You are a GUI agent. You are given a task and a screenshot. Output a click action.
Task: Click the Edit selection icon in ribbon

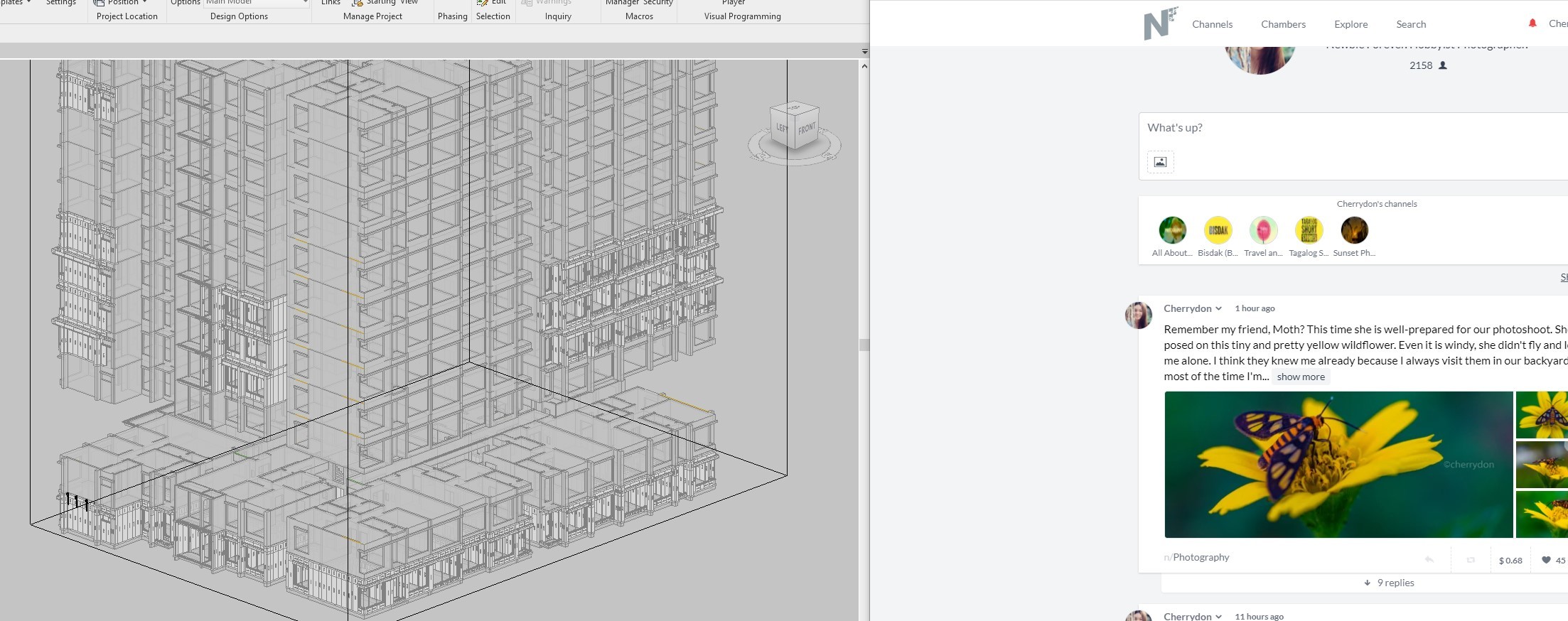(483, 3)
